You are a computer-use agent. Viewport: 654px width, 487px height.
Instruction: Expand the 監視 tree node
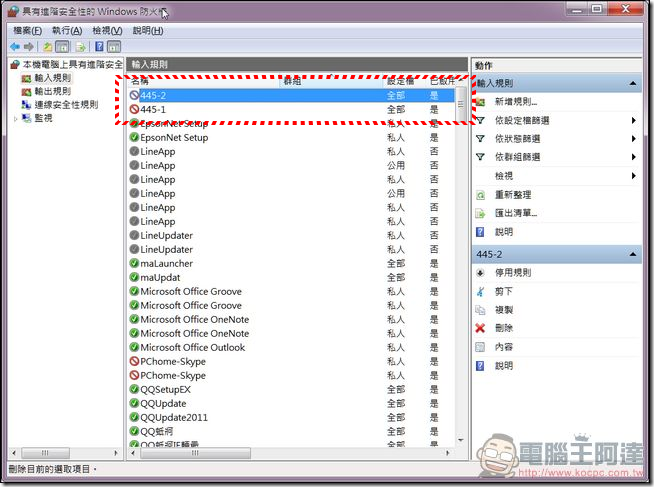coord(15,119)
